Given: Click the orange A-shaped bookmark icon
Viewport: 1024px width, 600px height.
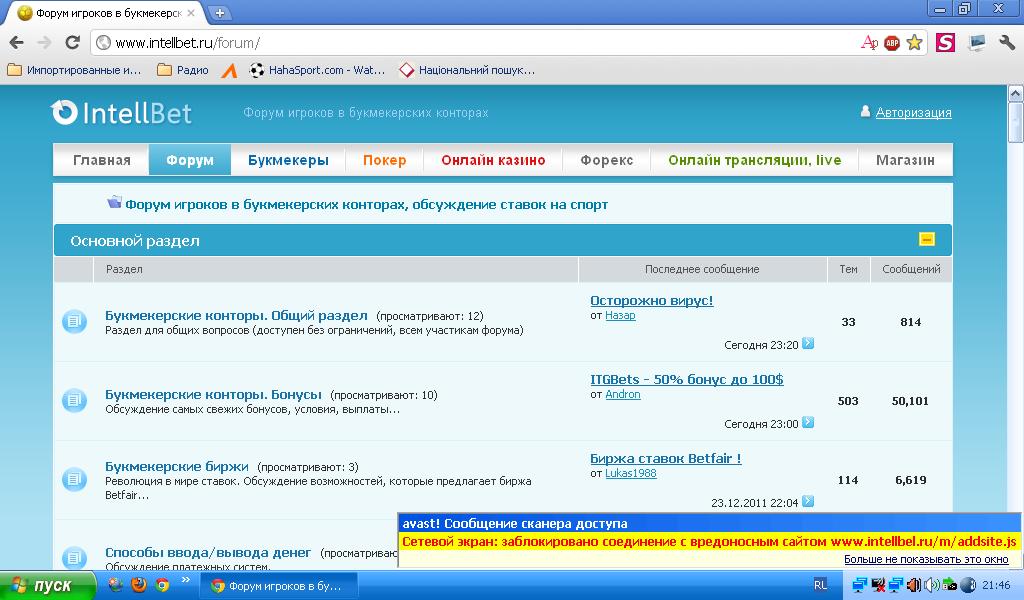Looking at the screenshot, I should 229,70.
